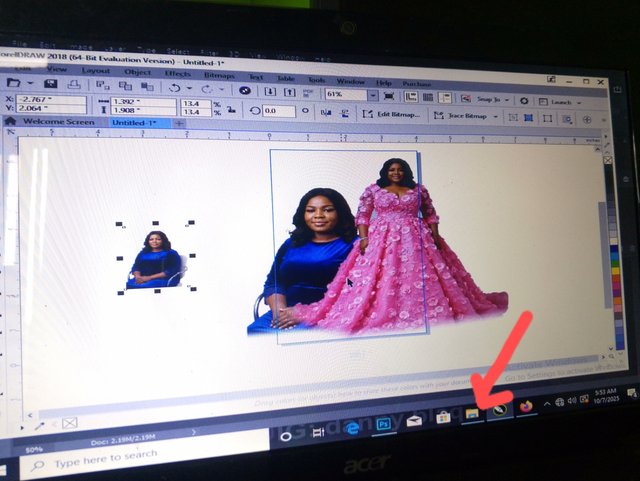This screenshot has height=481, width=640.
Task: Toggle the lock ratio icon
Action: click(231, 109)
